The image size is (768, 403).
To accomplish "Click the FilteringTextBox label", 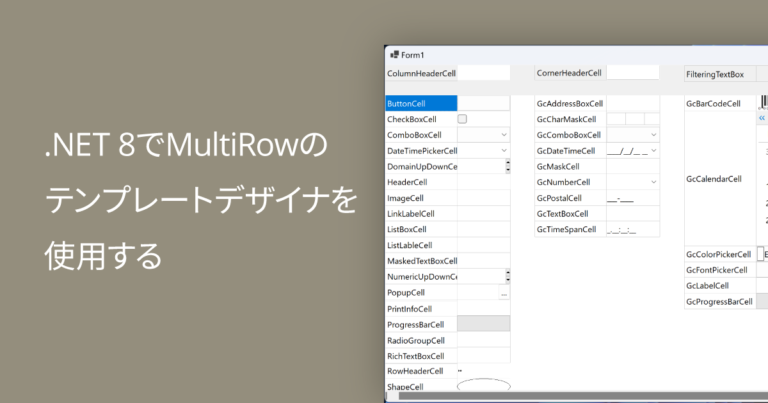I will pyautogui.click(x=715, y=74).
